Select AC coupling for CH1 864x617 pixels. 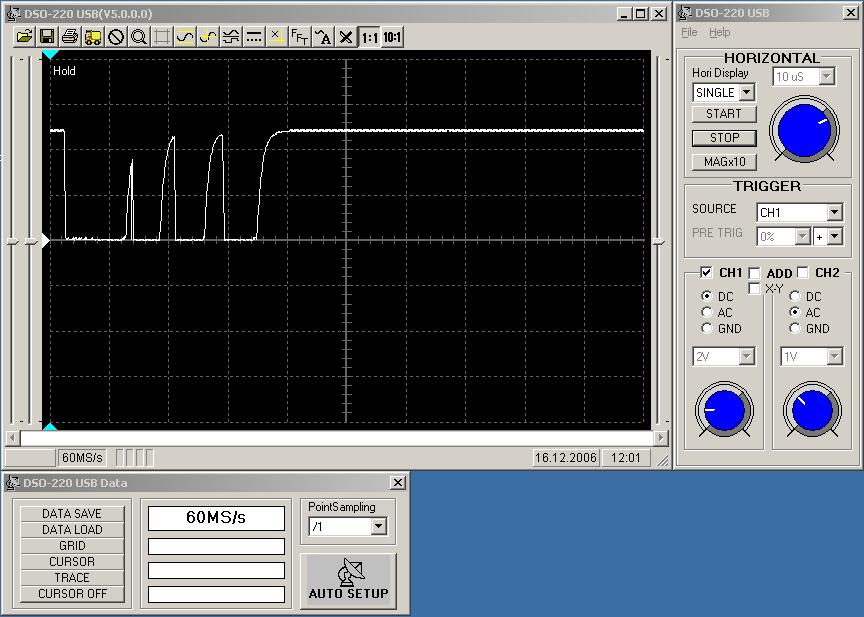coord(706,312)
